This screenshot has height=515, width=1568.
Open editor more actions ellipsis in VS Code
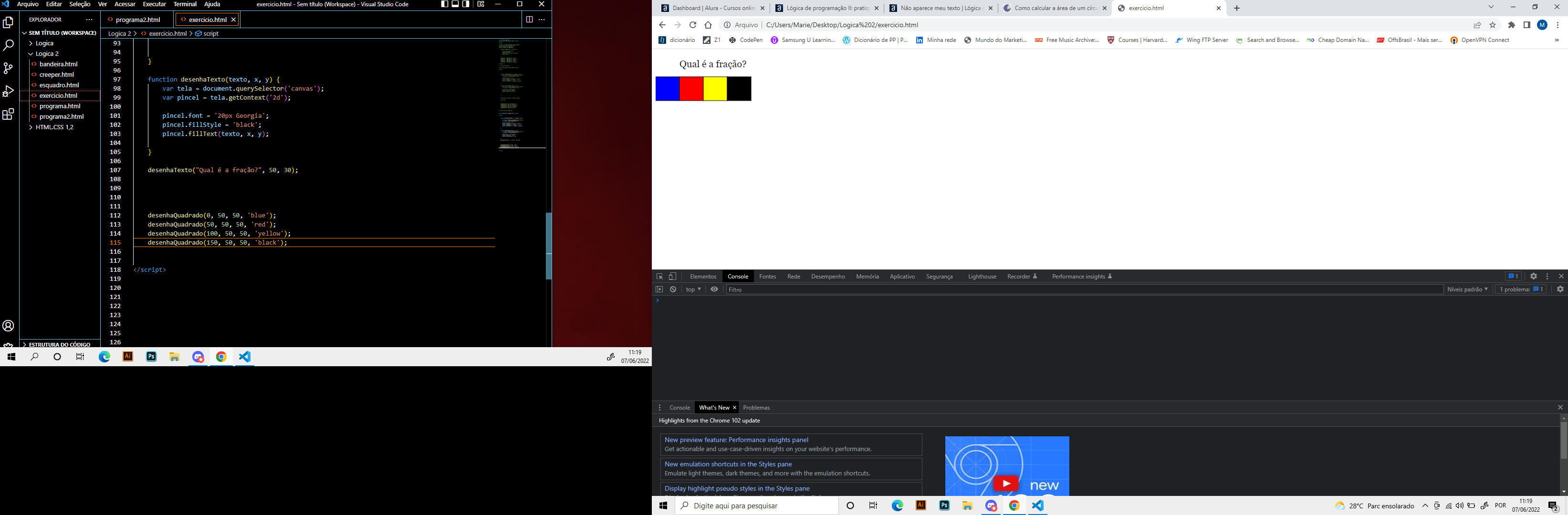pyautogui.click(x=542, y=20)
